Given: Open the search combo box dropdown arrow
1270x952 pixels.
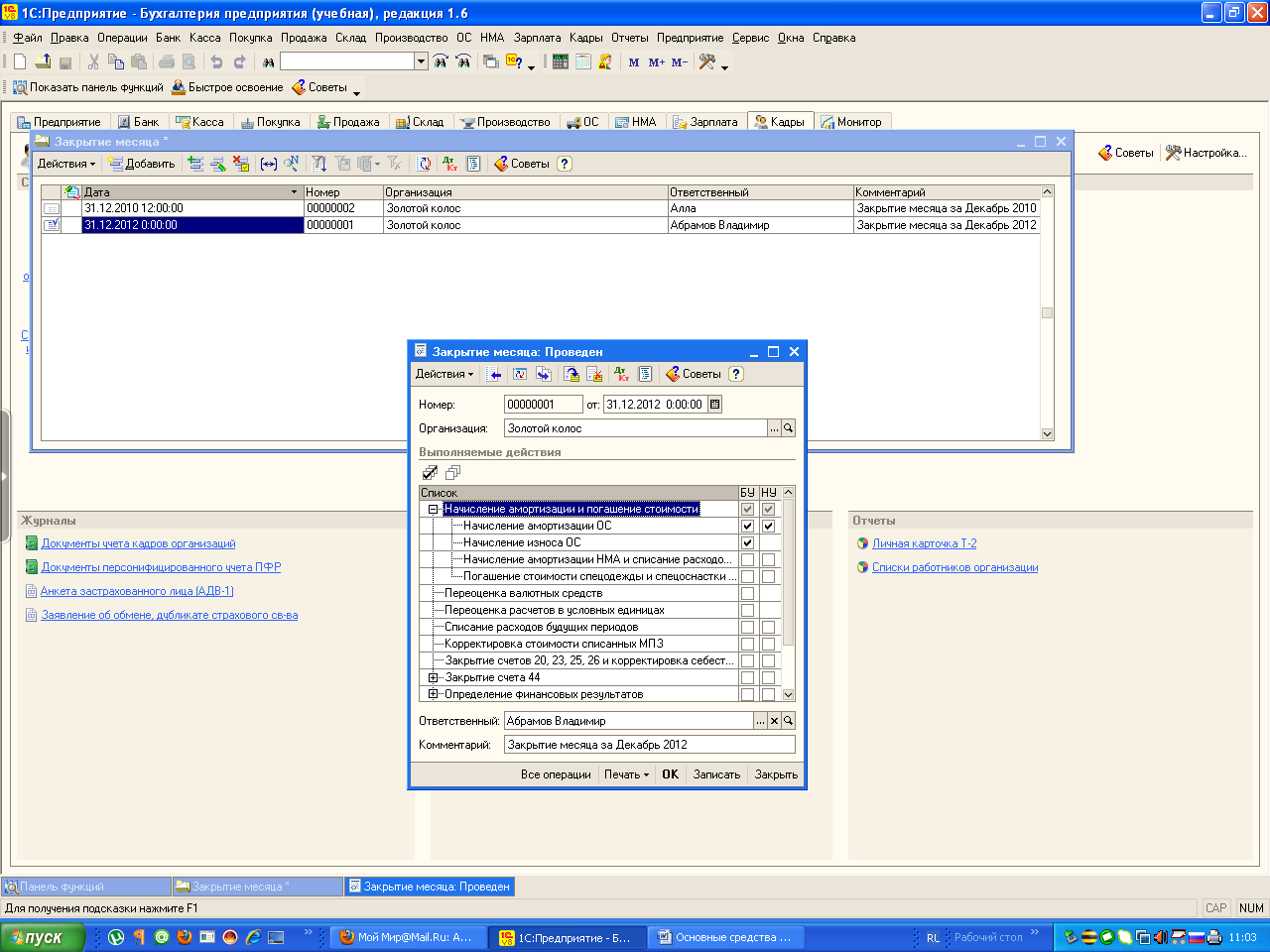Looking at the screenshot, I should point(421,61).
